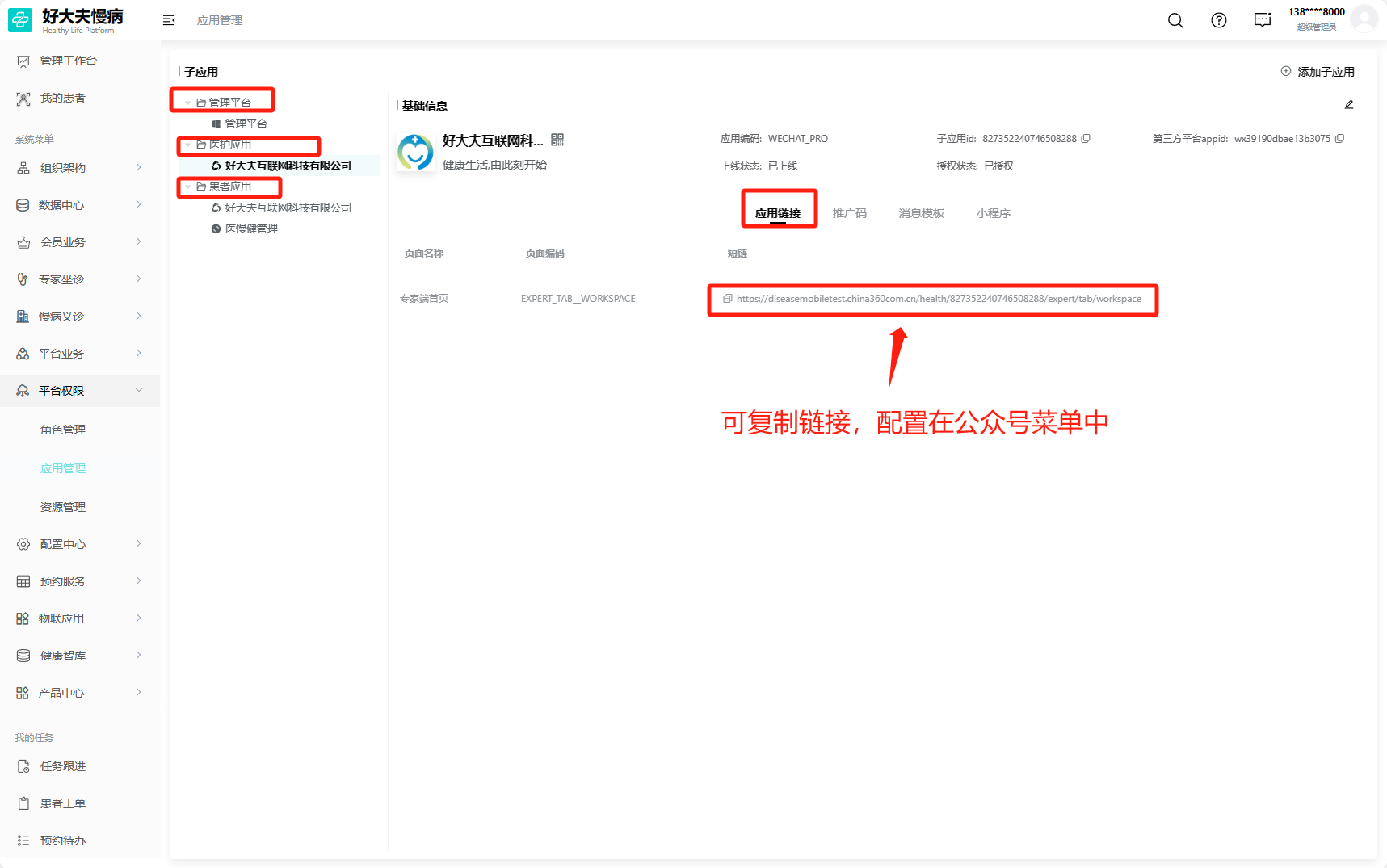Image resolution: width=1387 pixels, height=868 pixels.
Task: Click the edit pencil icon in 基础信息
Action: (x=1349, y=104)
